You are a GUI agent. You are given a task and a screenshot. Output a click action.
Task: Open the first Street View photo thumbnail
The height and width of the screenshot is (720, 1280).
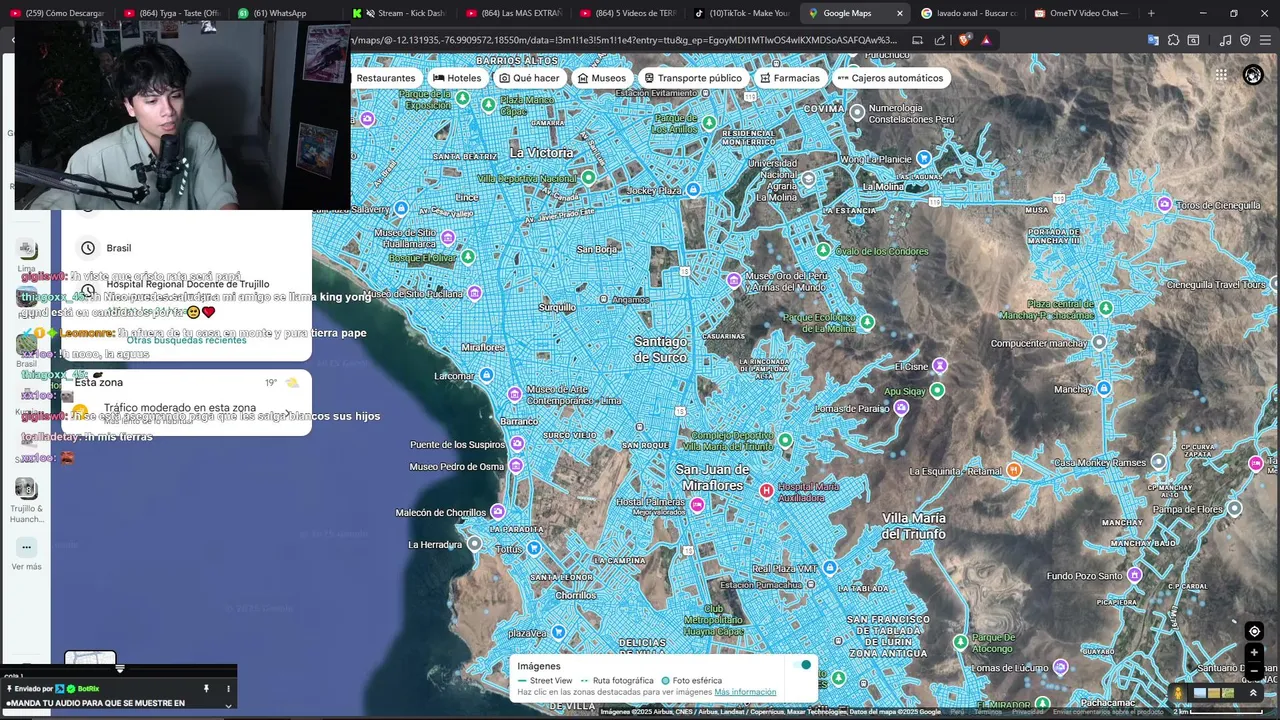[x=1200, y=693]
